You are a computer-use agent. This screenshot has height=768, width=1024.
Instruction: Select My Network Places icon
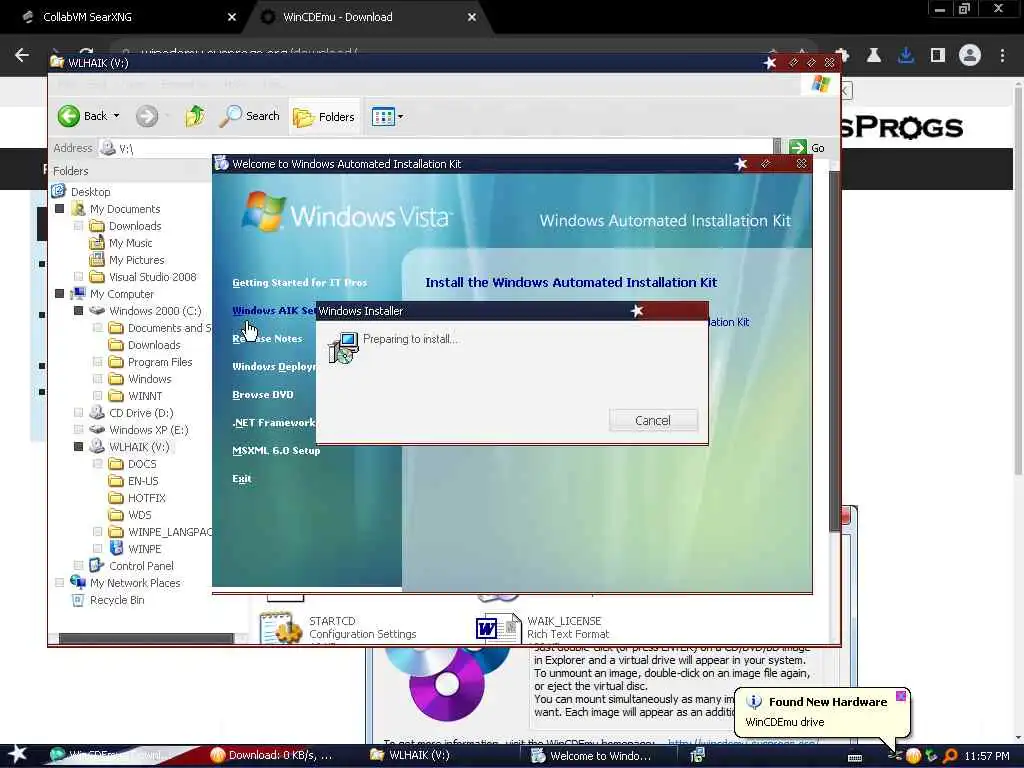pyautogui.click(x=78, y=583)
